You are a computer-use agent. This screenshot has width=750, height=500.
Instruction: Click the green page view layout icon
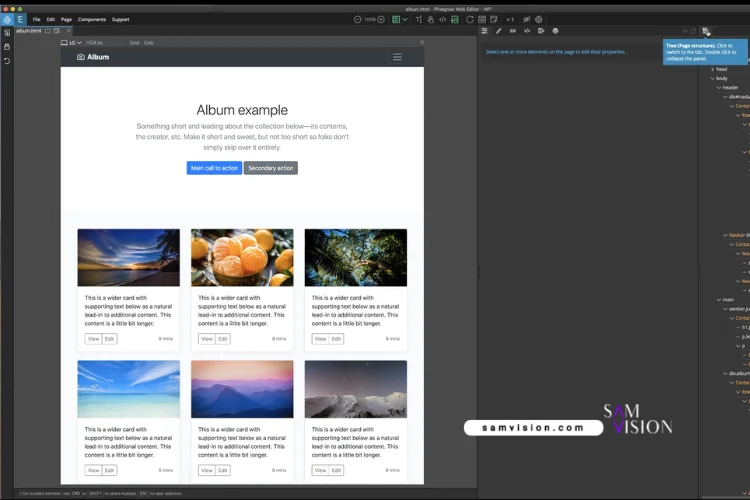pos(396,20)
